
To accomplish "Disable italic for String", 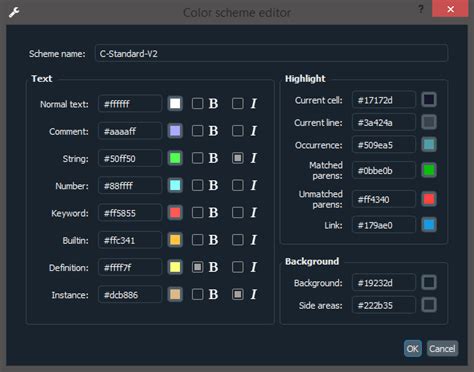I will pos(238,158).
